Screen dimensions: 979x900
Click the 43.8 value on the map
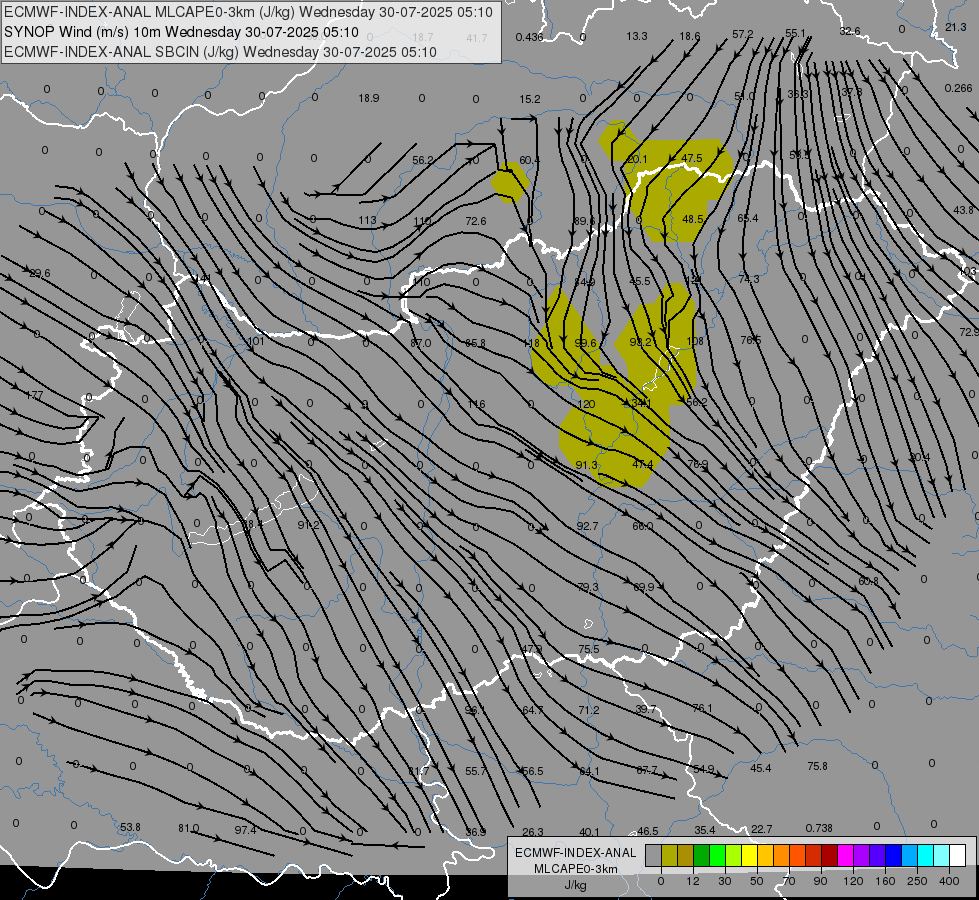click(x=963, y=210)
